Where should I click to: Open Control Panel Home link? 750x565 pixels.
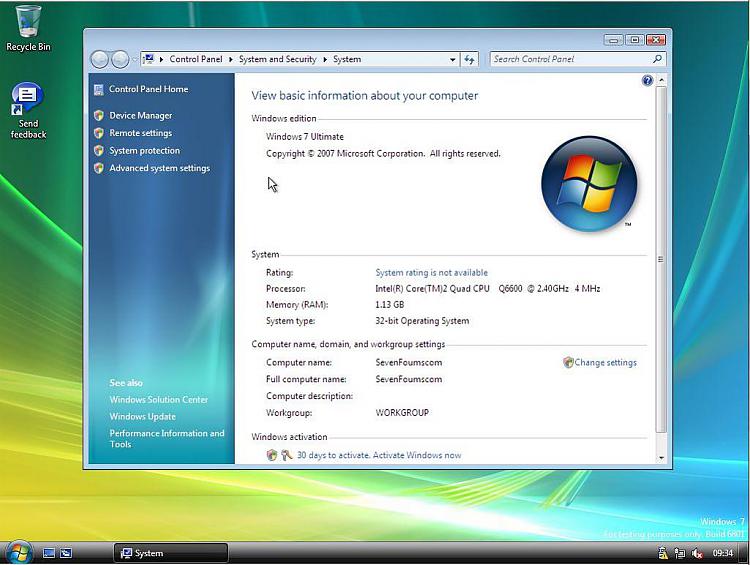pos(148,89)
